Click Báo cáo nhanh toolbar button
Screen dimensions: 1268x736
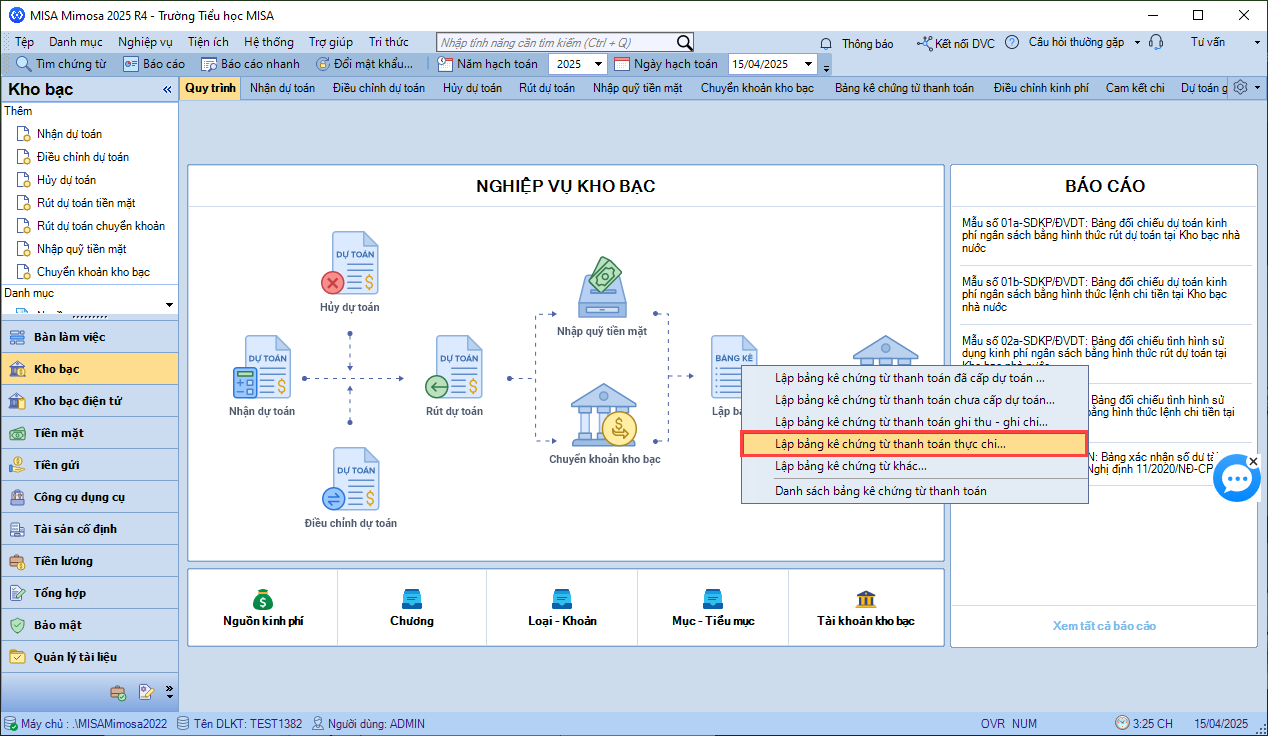249,64
